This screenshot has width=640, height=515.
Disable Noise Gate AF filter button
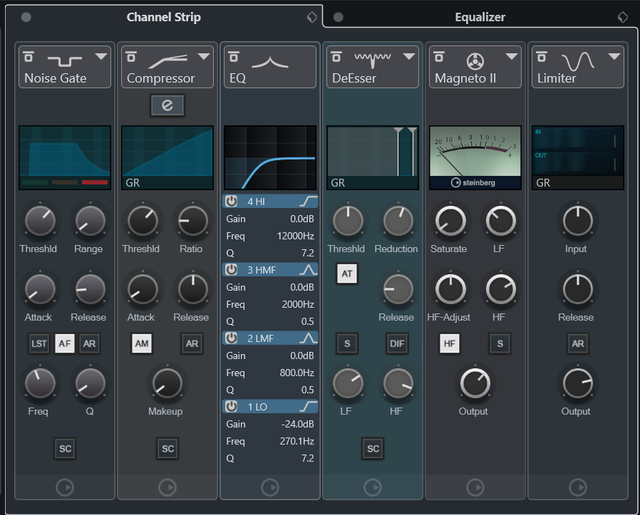coord(64,344)
